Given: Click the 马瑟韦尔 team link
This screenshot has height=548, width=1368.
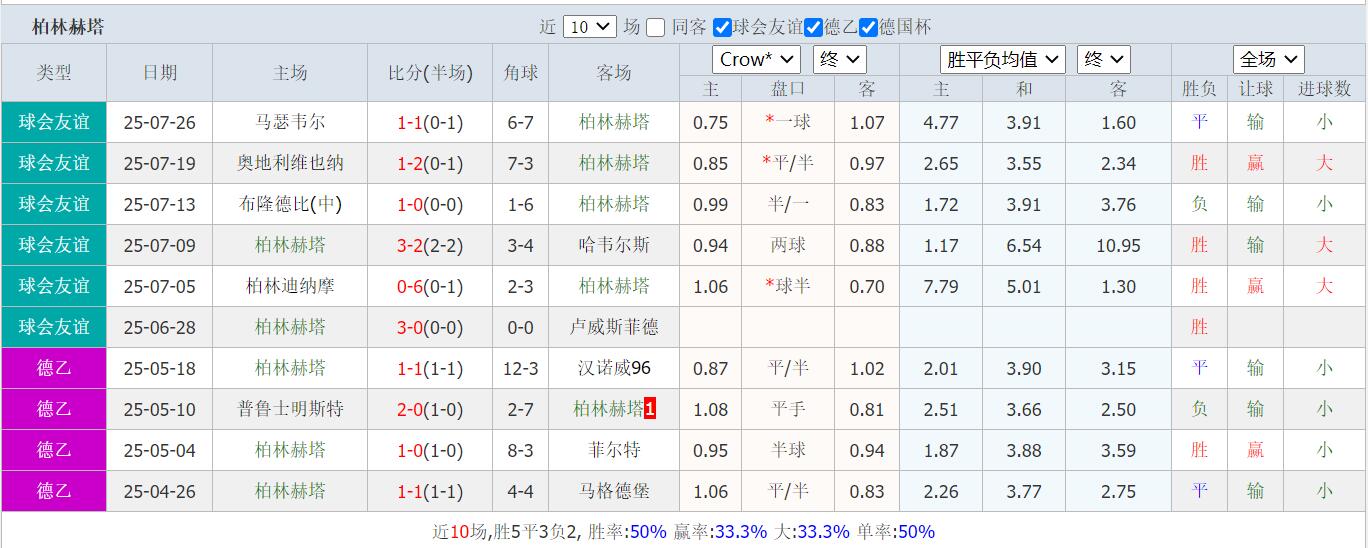Looking at the screenshot, I should 290,123.
